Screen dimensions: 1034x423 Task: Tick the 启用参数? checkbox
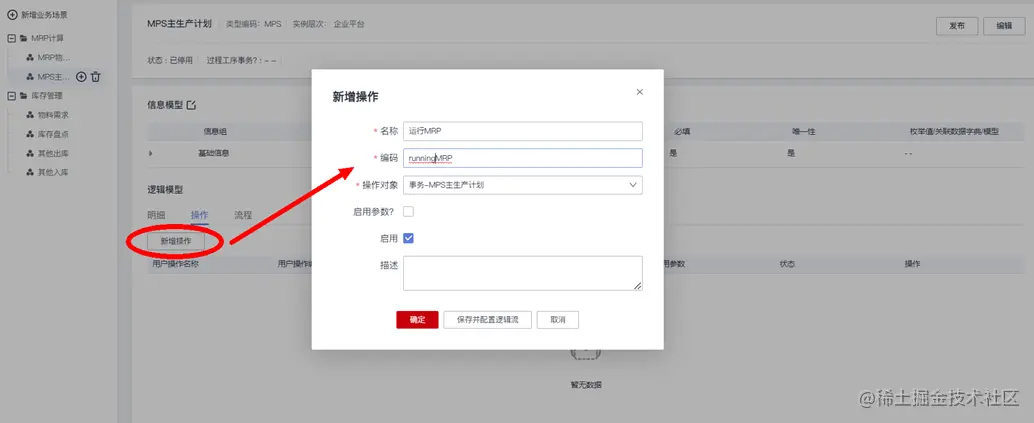pyautogui.click(x=408, y=212)
